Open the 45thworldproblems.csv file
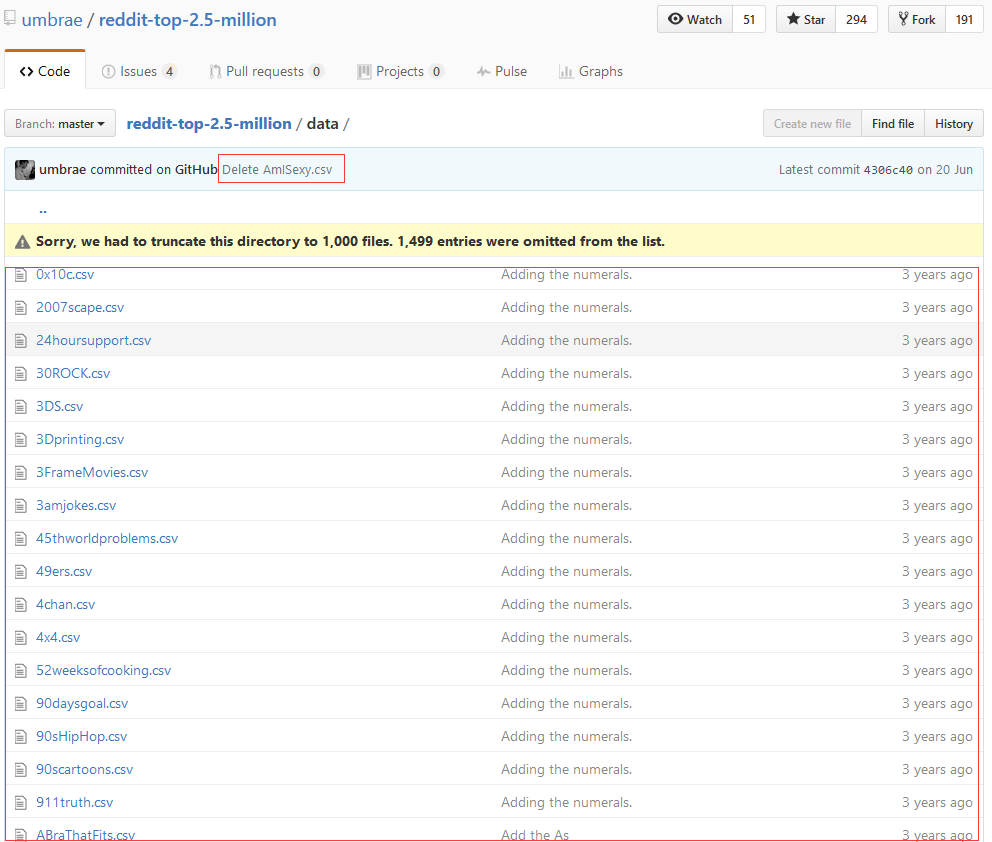Viewport: 992px width, 842px height. (x=107, y=538)
